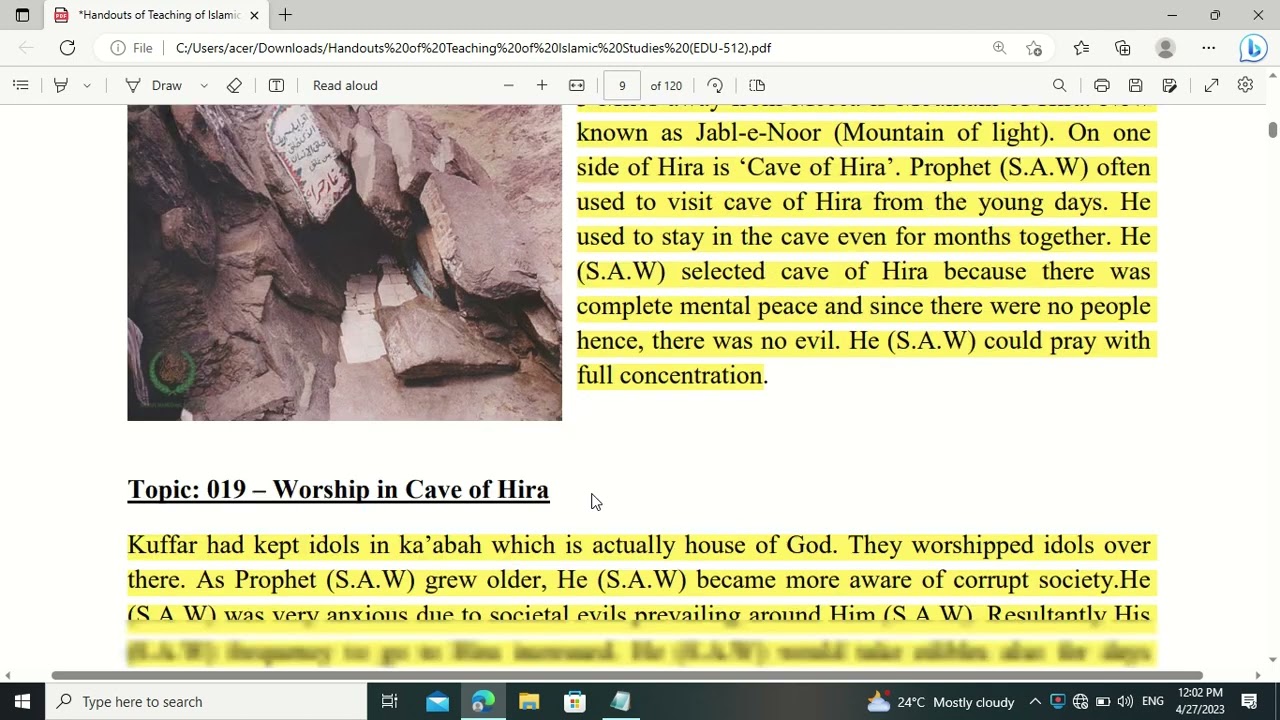Click the Cave of Hira photo
The height and width of the screenshot is (720, 1280).
pos(345,262)
